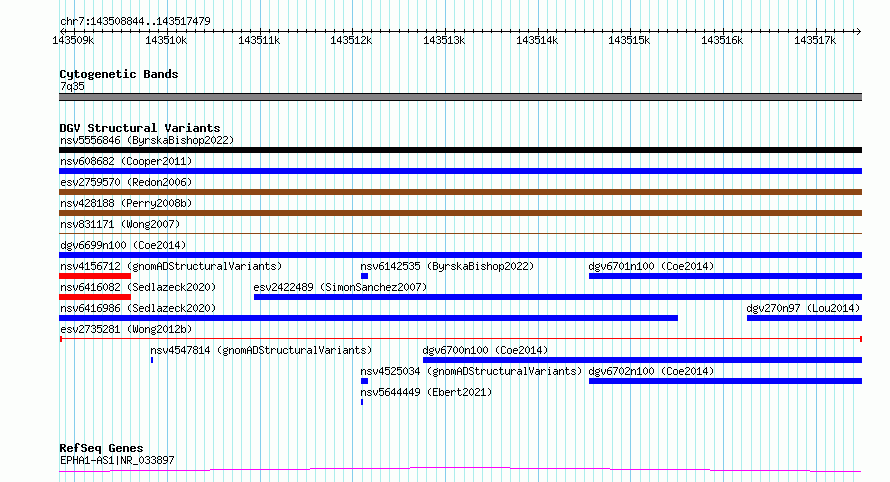
Task: Open the dgv270n97 (Lou2014) label
Action: click(x=803, y=308)
